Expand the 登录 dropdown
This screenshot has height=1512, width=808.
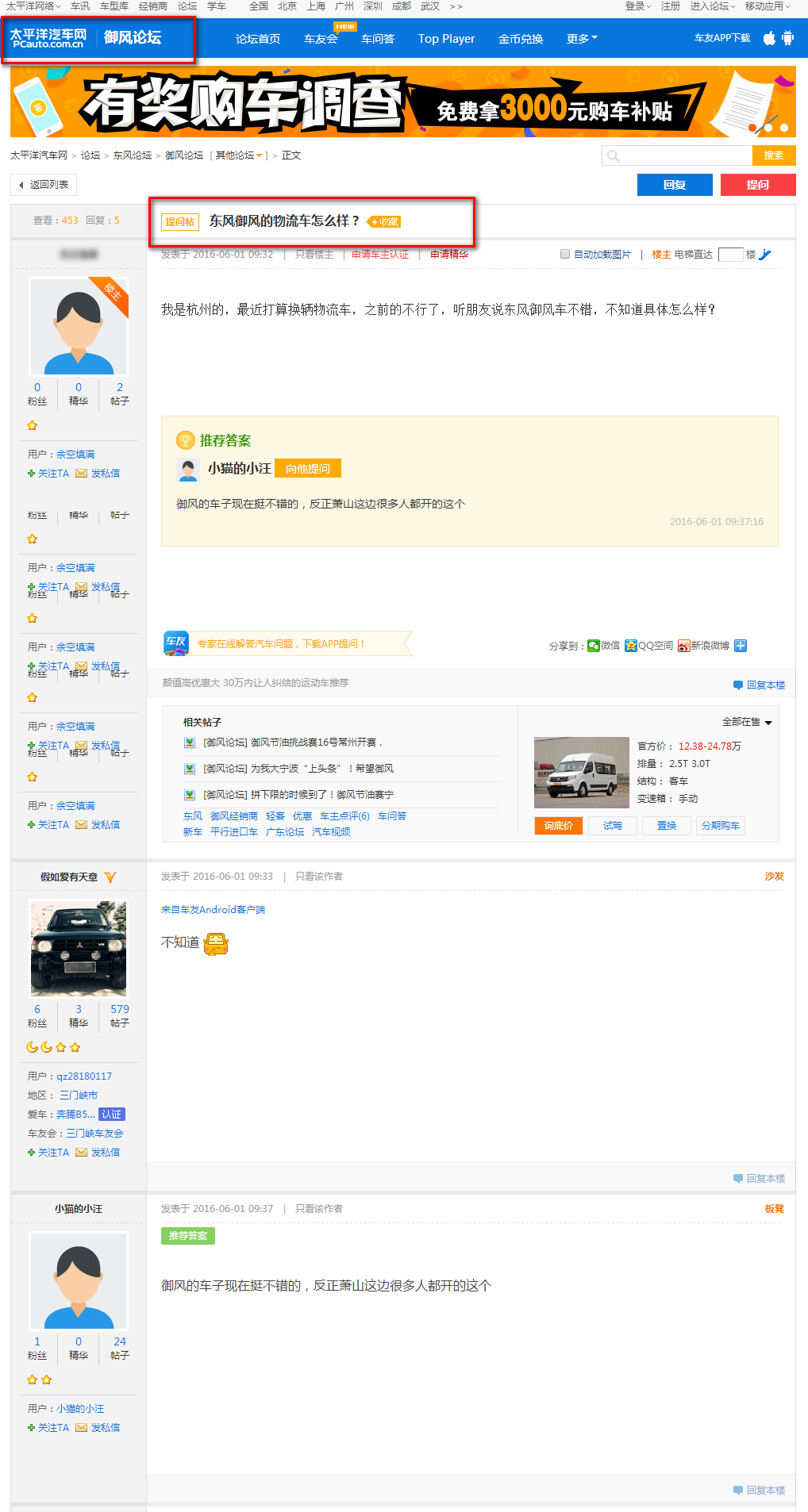[638, 6]
